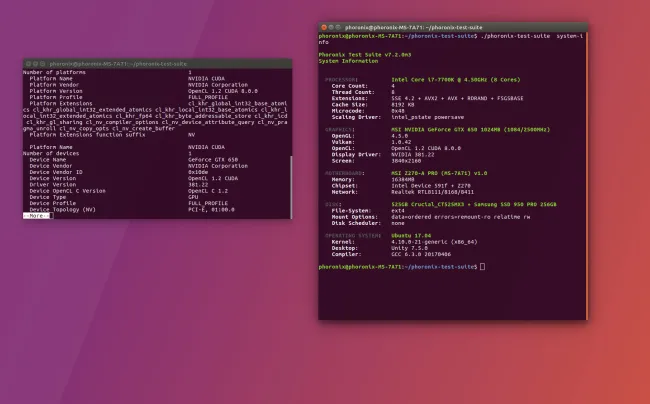The height and width of the screenshot is (404, 650).
Task: Click the '0x10de' device vendor ID
Action: pyautogui.click(x=198, y=172)
